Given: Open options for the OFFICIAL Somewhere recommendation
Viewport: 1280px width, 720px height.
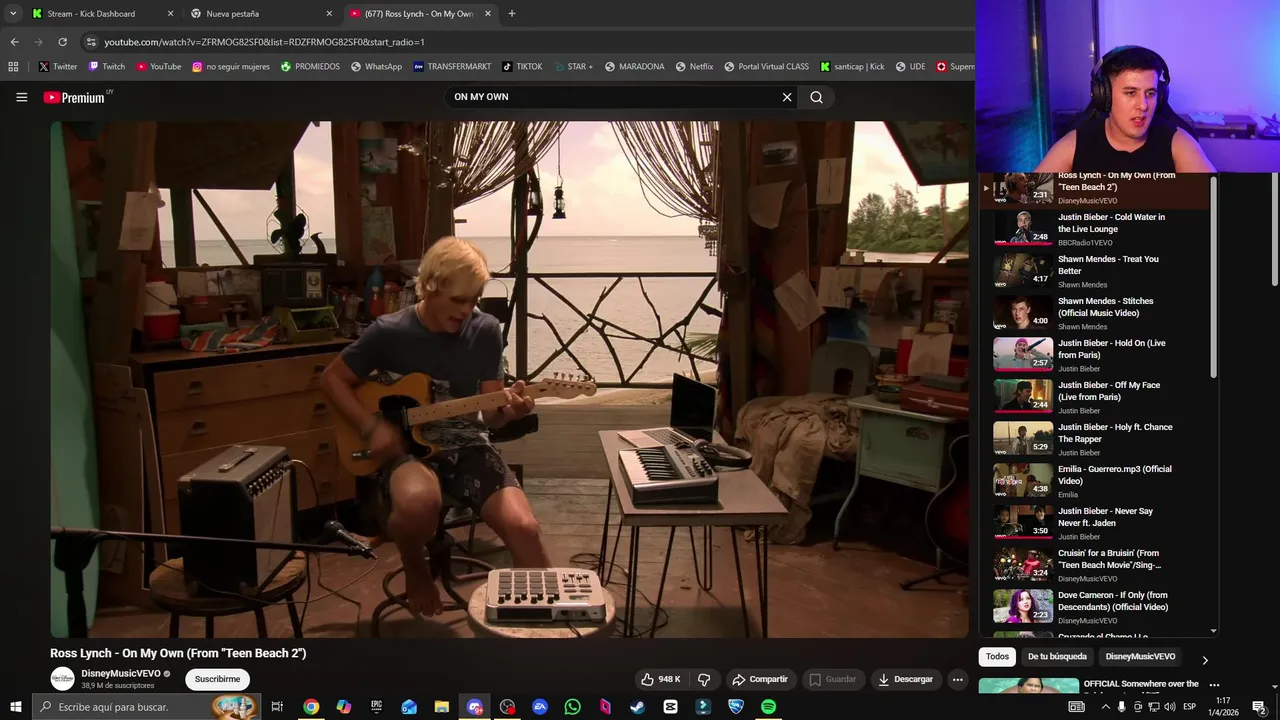Looking at the screenshot, I should pyautogui.click(x=1214, y=685).
